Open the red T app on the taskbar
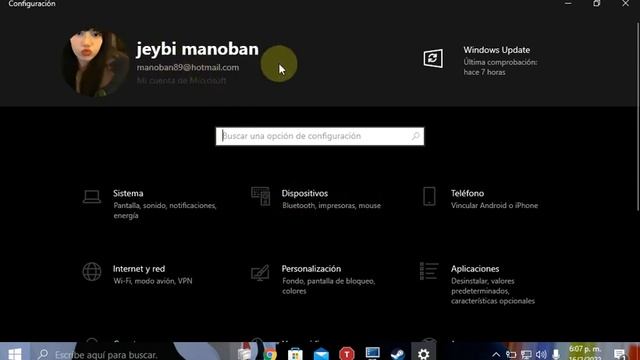 [x=347, y=353]
